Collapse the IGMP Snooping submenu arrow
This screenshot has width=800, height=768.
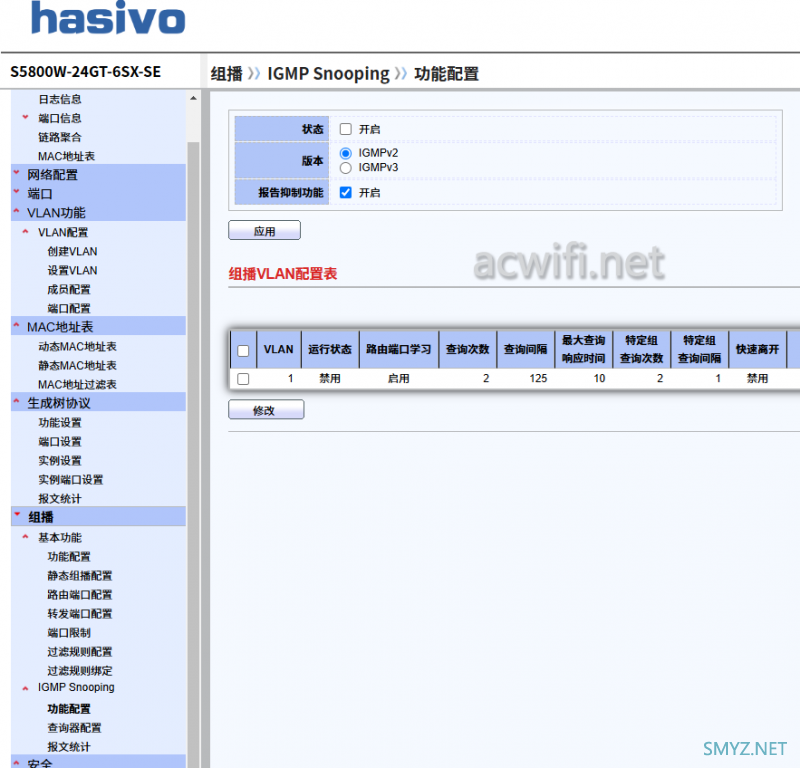pos(25,688)
